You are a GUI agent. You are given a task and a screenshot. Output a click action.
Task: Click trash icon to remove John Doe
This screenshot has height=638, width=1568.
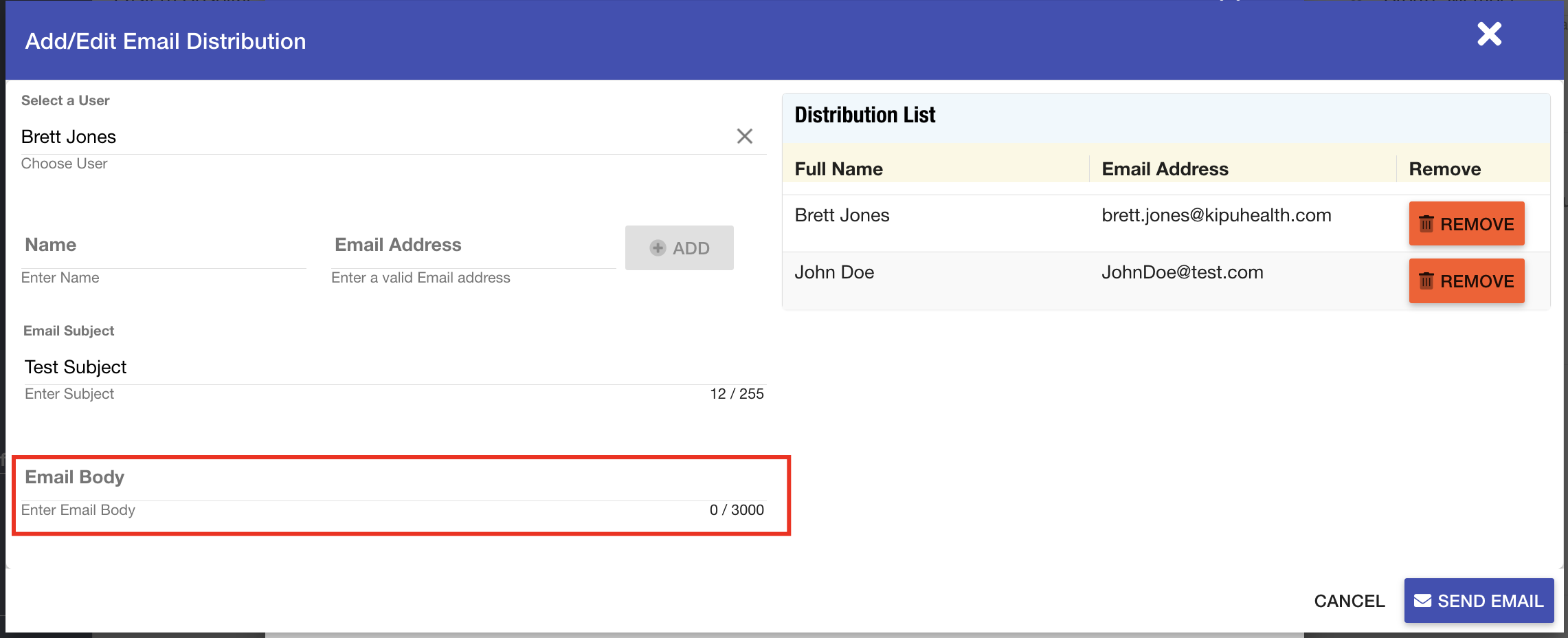click(1426, 281)
